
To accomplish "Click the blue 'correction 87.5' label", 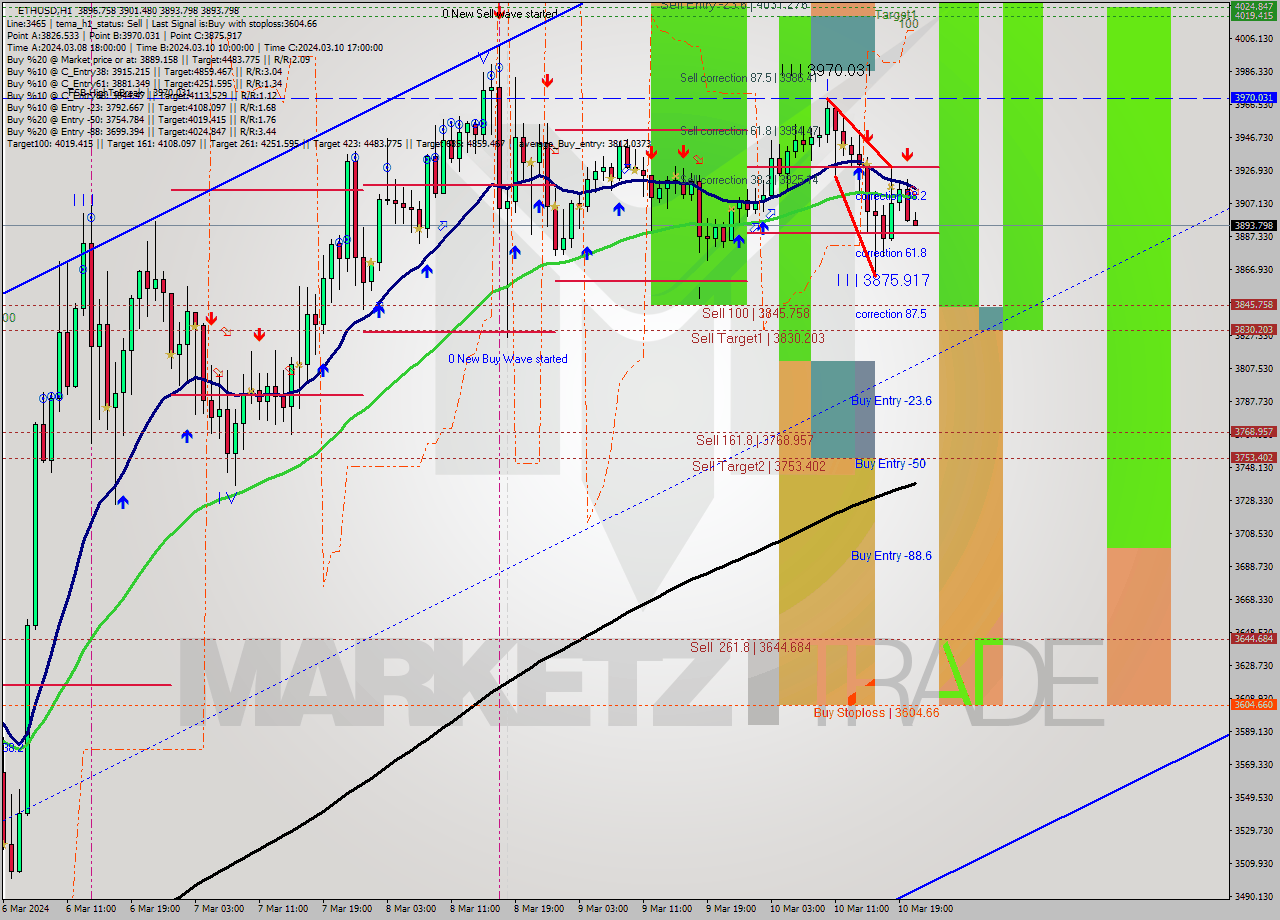I will pos(890,314).
